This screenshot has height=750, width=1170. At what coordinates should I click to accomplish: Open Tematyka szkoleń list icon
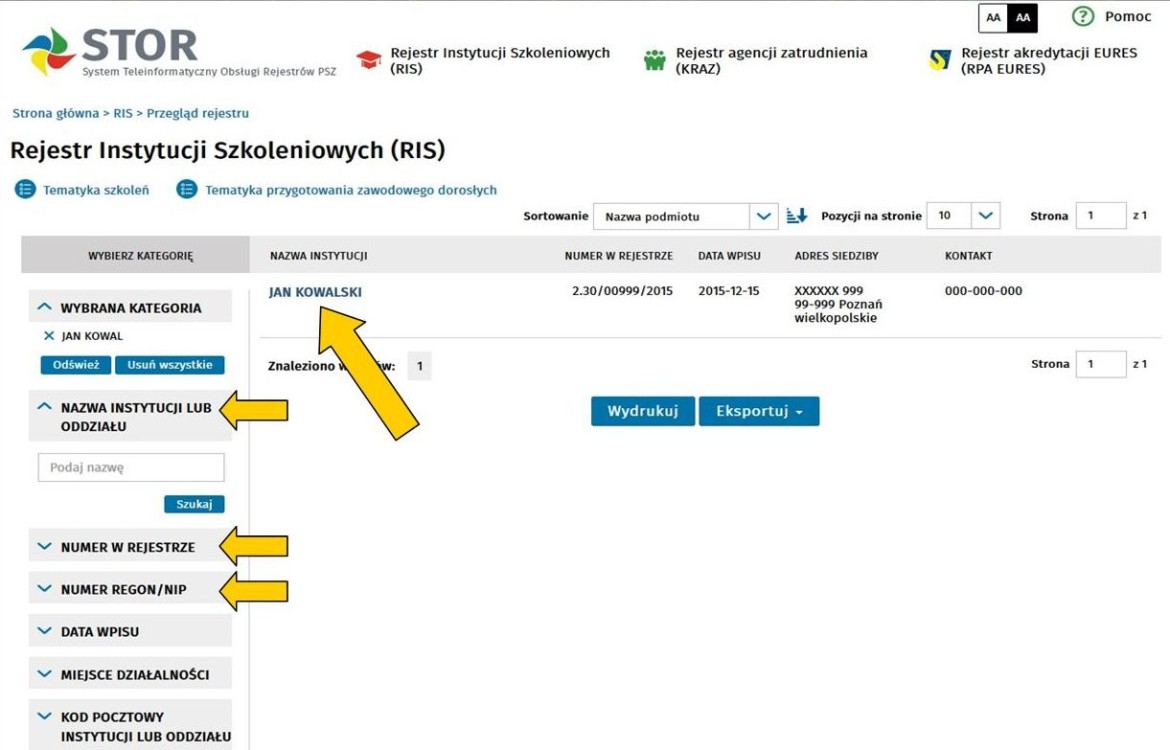(x=25, y=190)
